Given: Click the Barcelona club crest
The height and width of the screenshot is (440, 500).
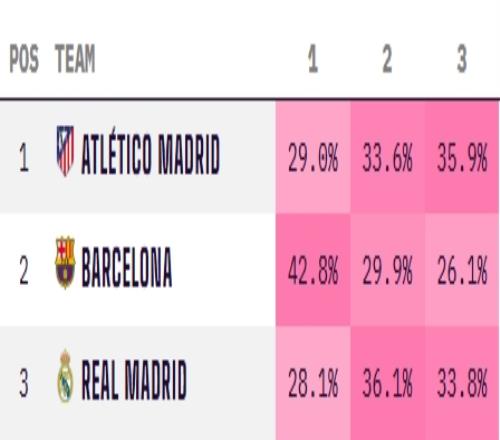Looking at the screenshot, I should point(65,263).
